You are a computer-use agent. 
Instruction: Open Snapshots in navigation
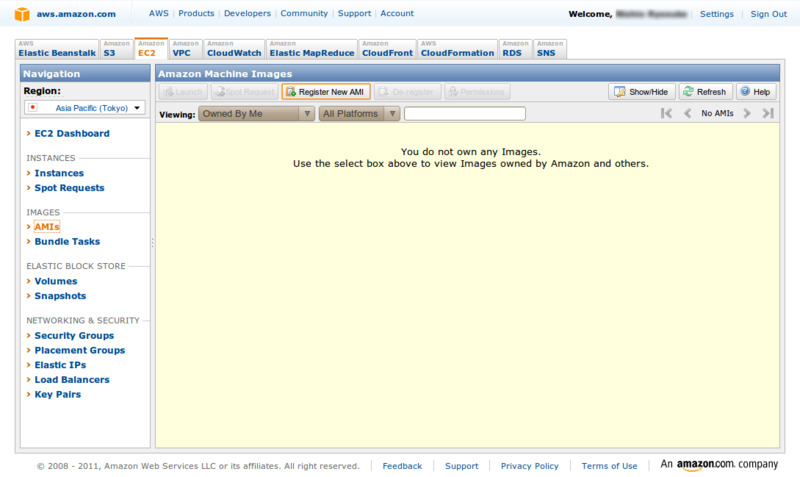tap(60, 296)
